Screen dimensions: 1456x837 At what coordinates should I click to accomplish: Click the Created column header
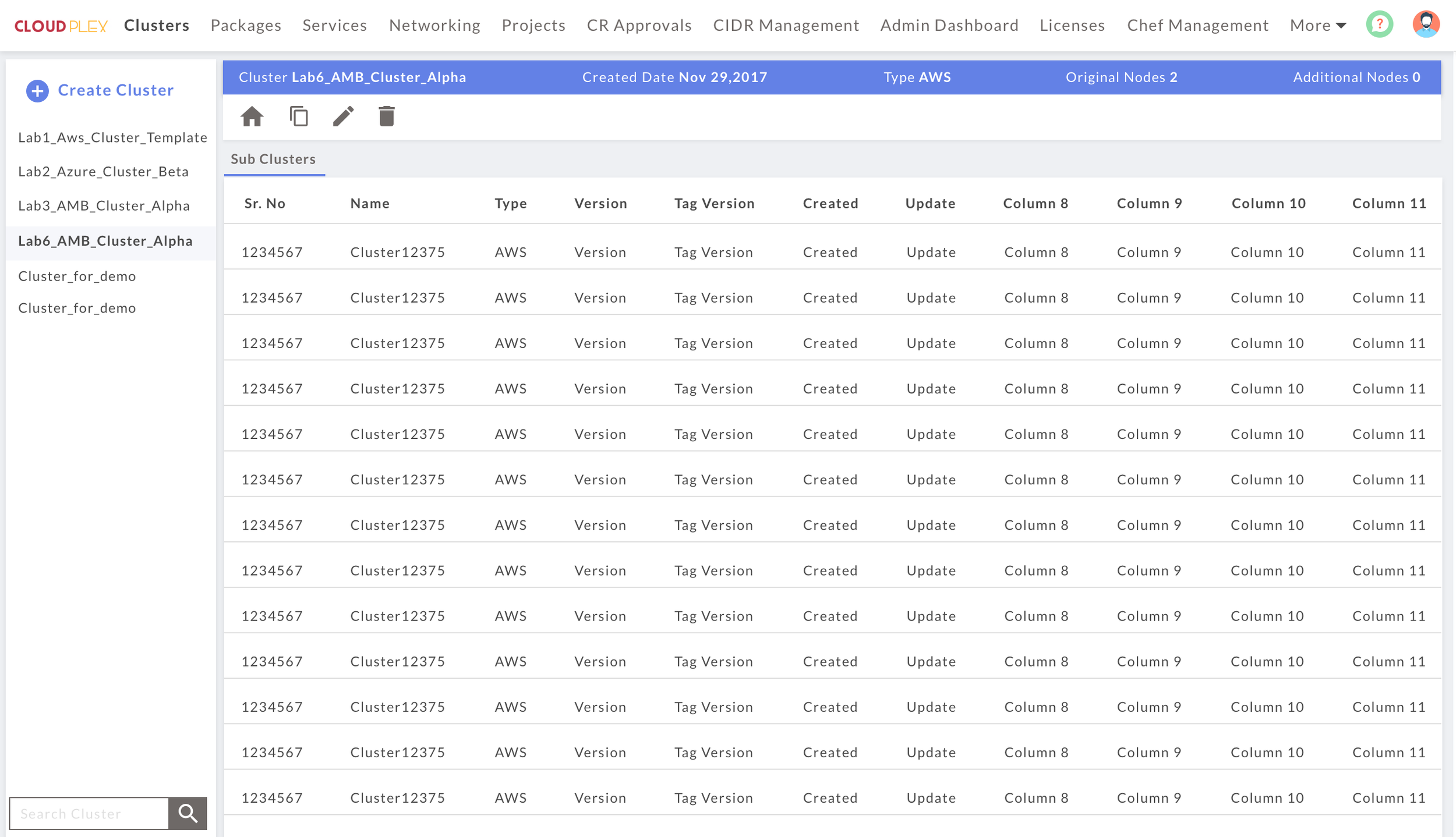(831, 203)
